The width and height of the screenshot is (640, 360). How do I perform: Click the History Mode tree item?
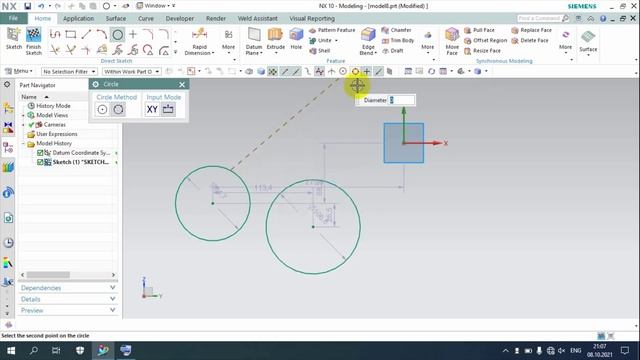[53, 106]
